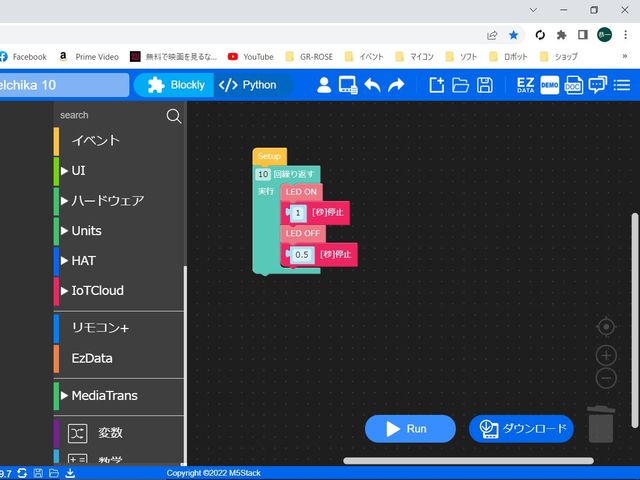
Task: Zoom out the workspace
Action: [x=606, y=378]
